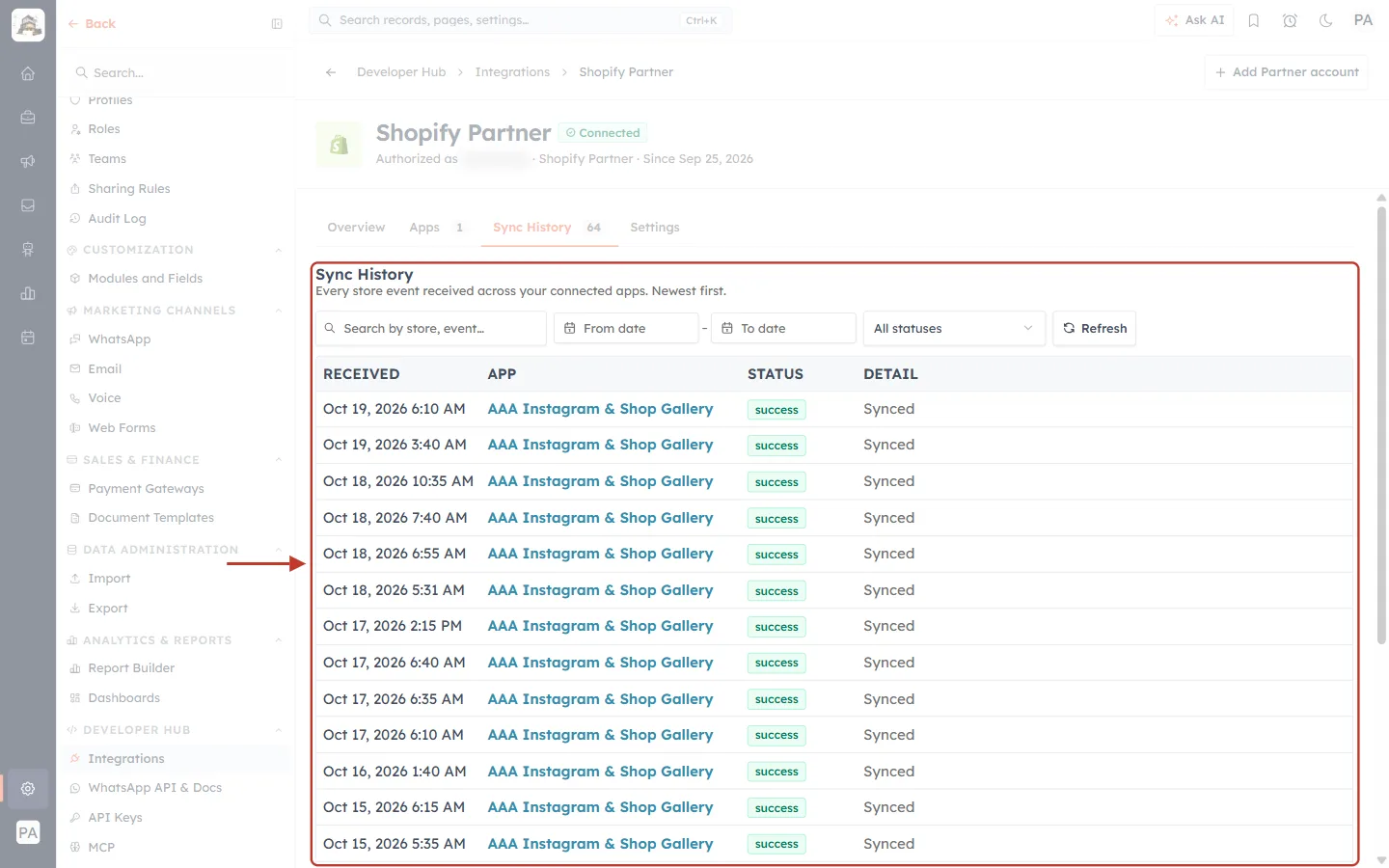Open the settings gear in left rail

click(x=28, y=788)
